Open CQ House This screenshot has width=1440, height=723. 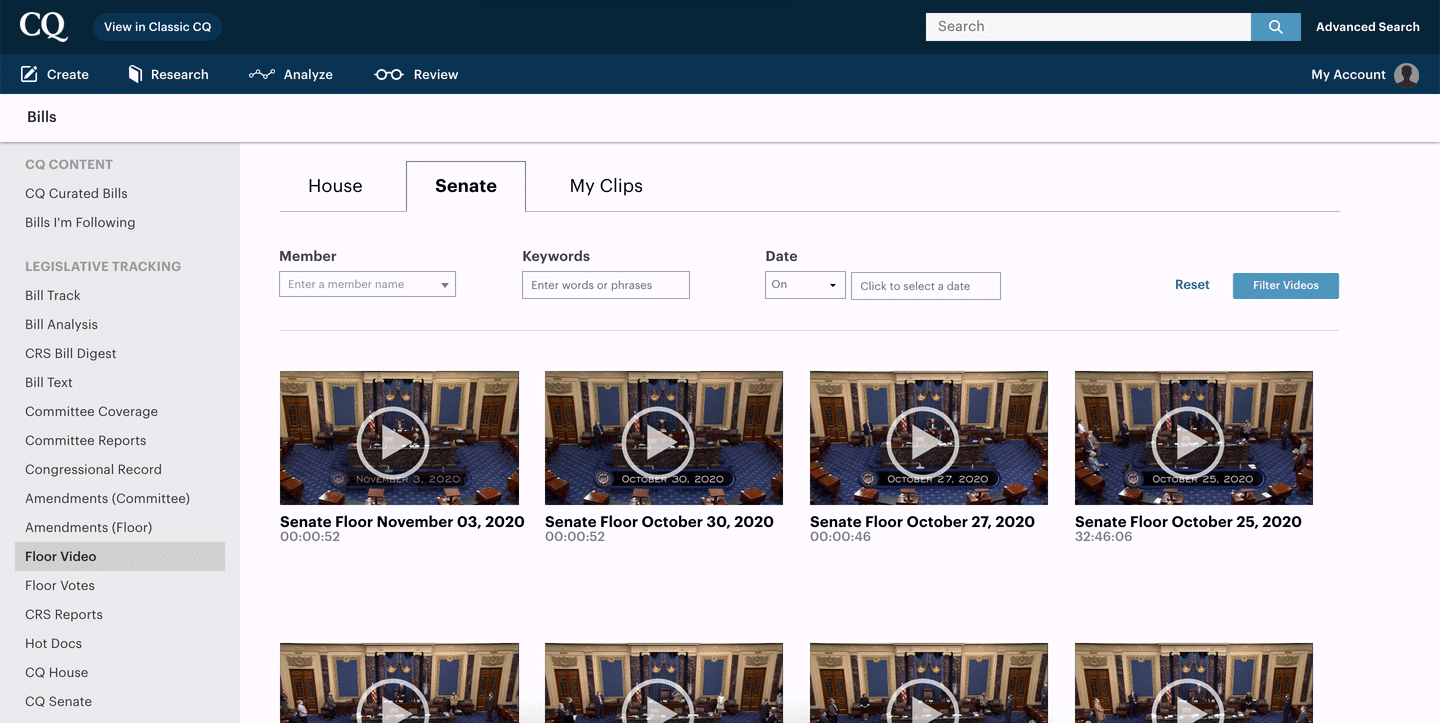56,672
